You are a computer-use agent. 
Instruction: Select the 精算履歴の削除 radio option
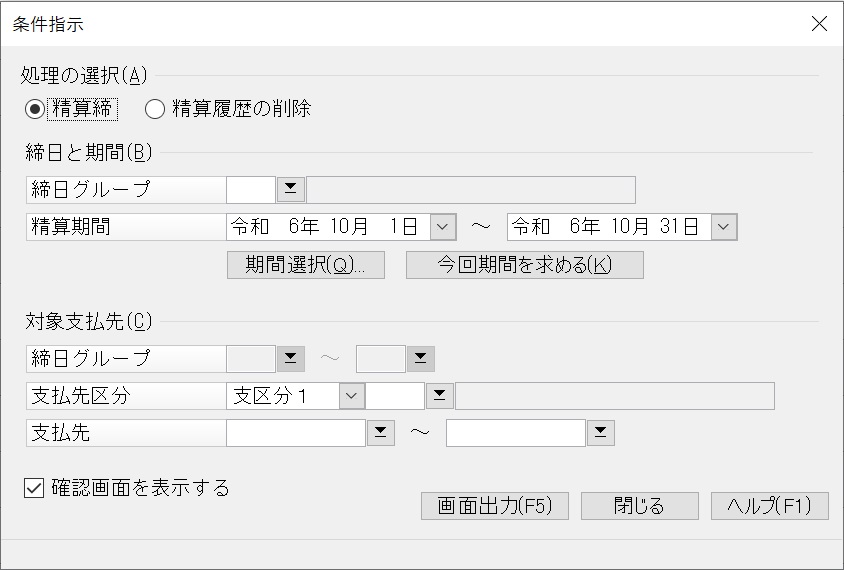coord(154,109)
